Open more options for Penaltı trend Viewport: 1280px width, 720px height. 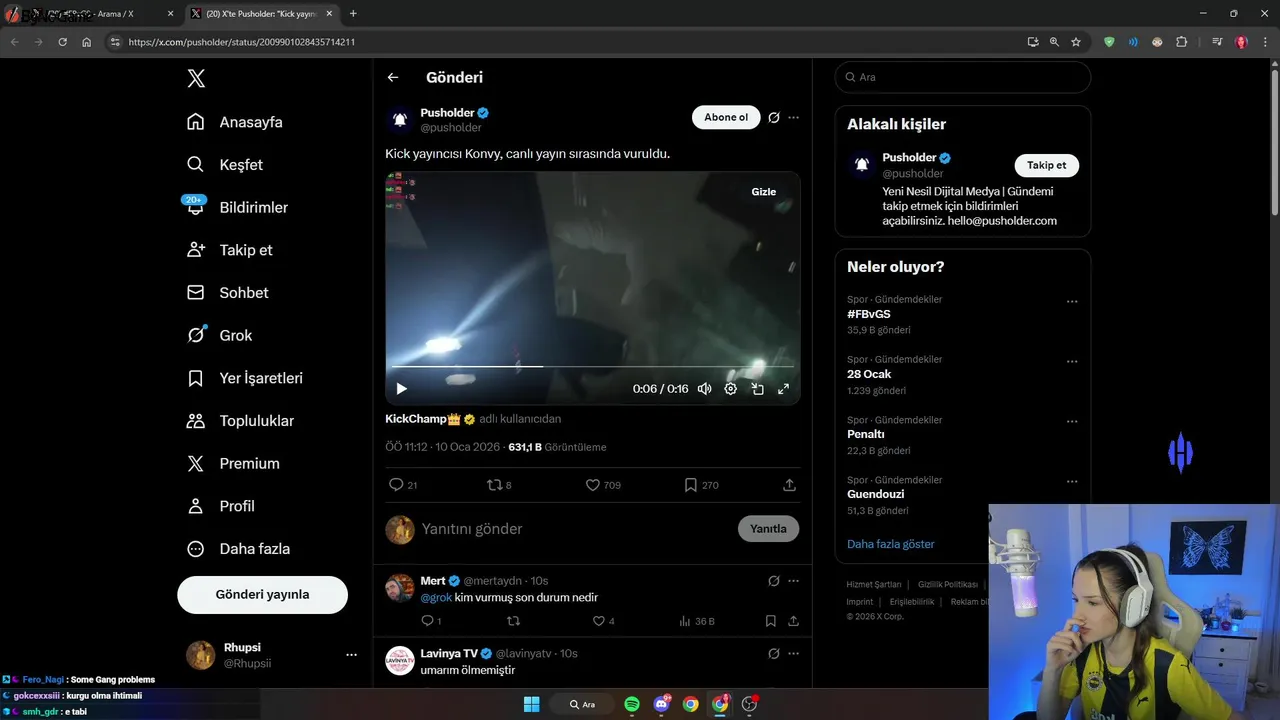[x=1072, y=422]
